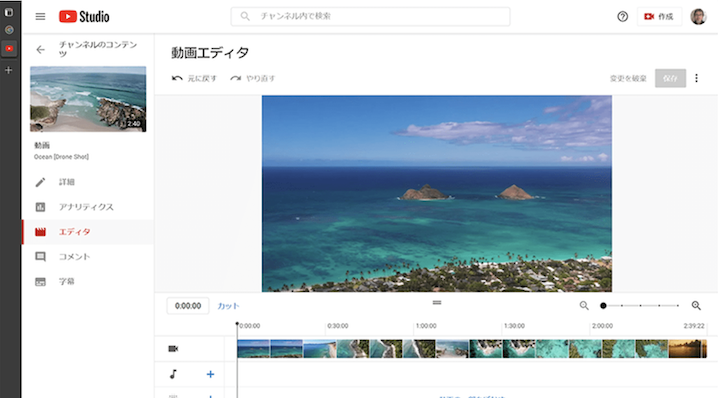The width and height of the screenshot is (720, 398).
Task: Click the 0:30:00 timeline marker
Action: (x=338, y=326)
